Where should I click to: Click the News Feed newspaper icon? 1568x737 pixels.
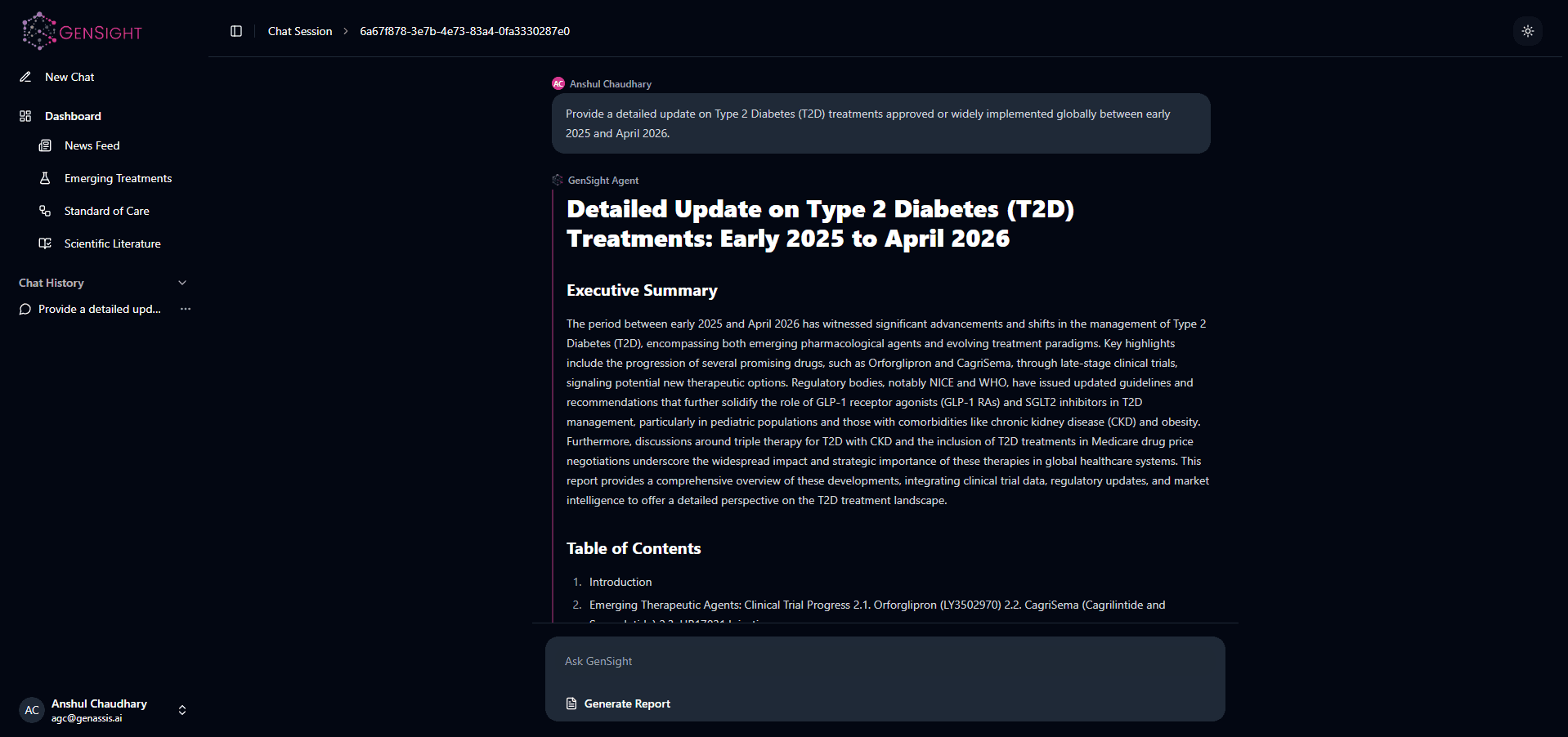click(45, 145)
